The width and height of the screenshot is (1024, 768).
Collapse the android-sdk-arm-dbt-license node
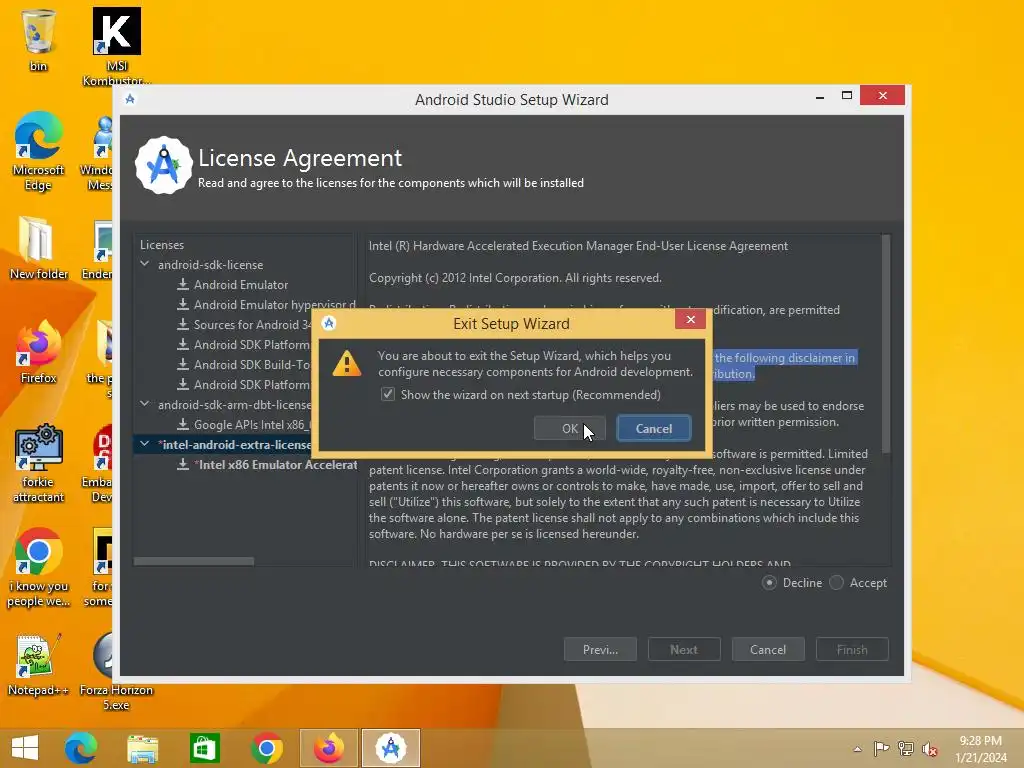(144, 404)
